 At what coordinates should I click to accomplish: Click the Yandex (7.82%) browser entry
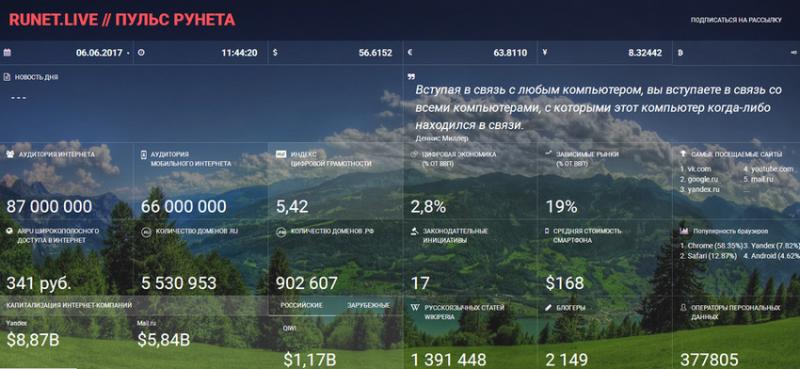pyautogui.click(x=771, y=245)
